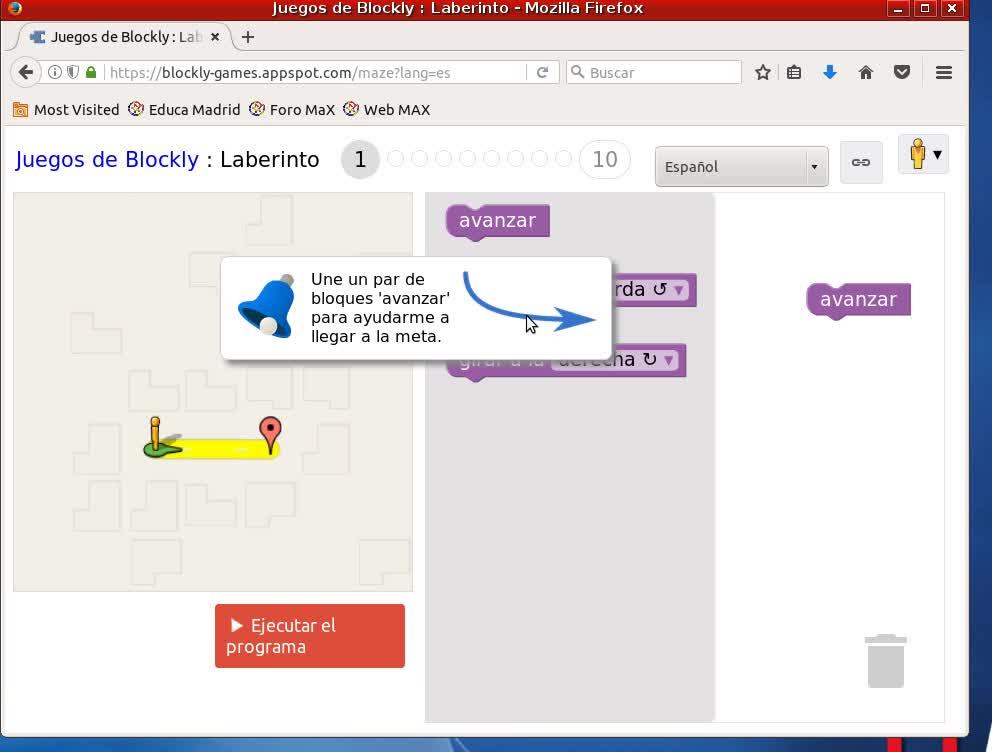Click the Ejecutar el programa button
This screenshot has height=752, width=992.
[x=310, y=636]
